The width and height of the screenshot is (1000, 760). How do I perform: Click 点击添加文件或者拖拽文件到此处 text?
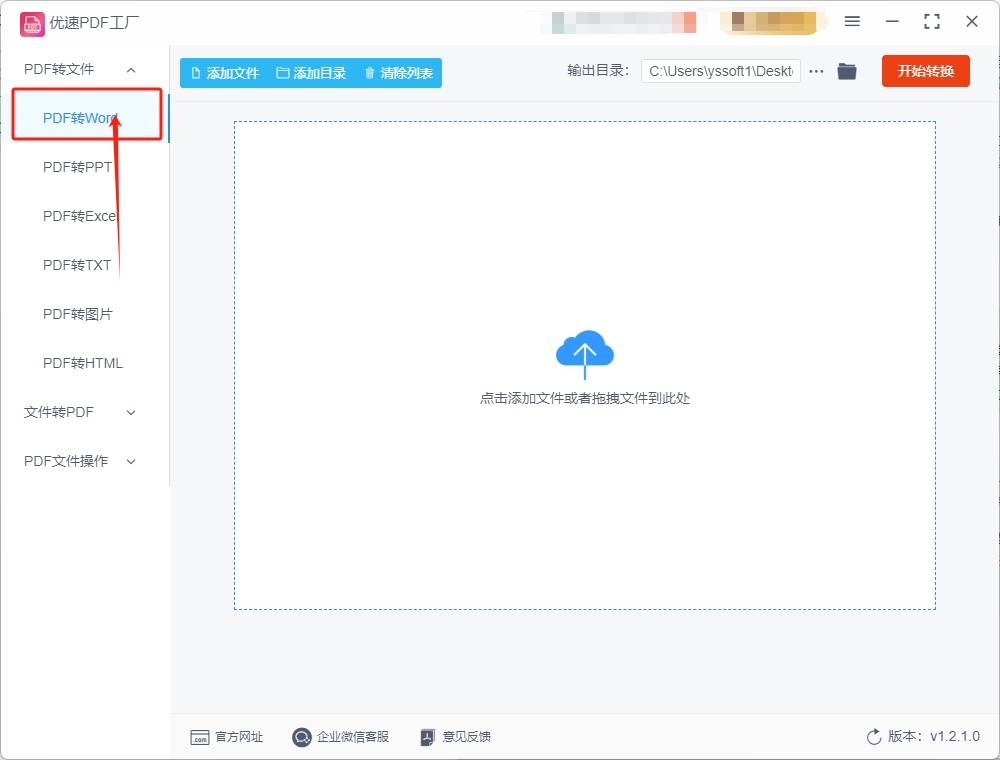pos(585,398)
